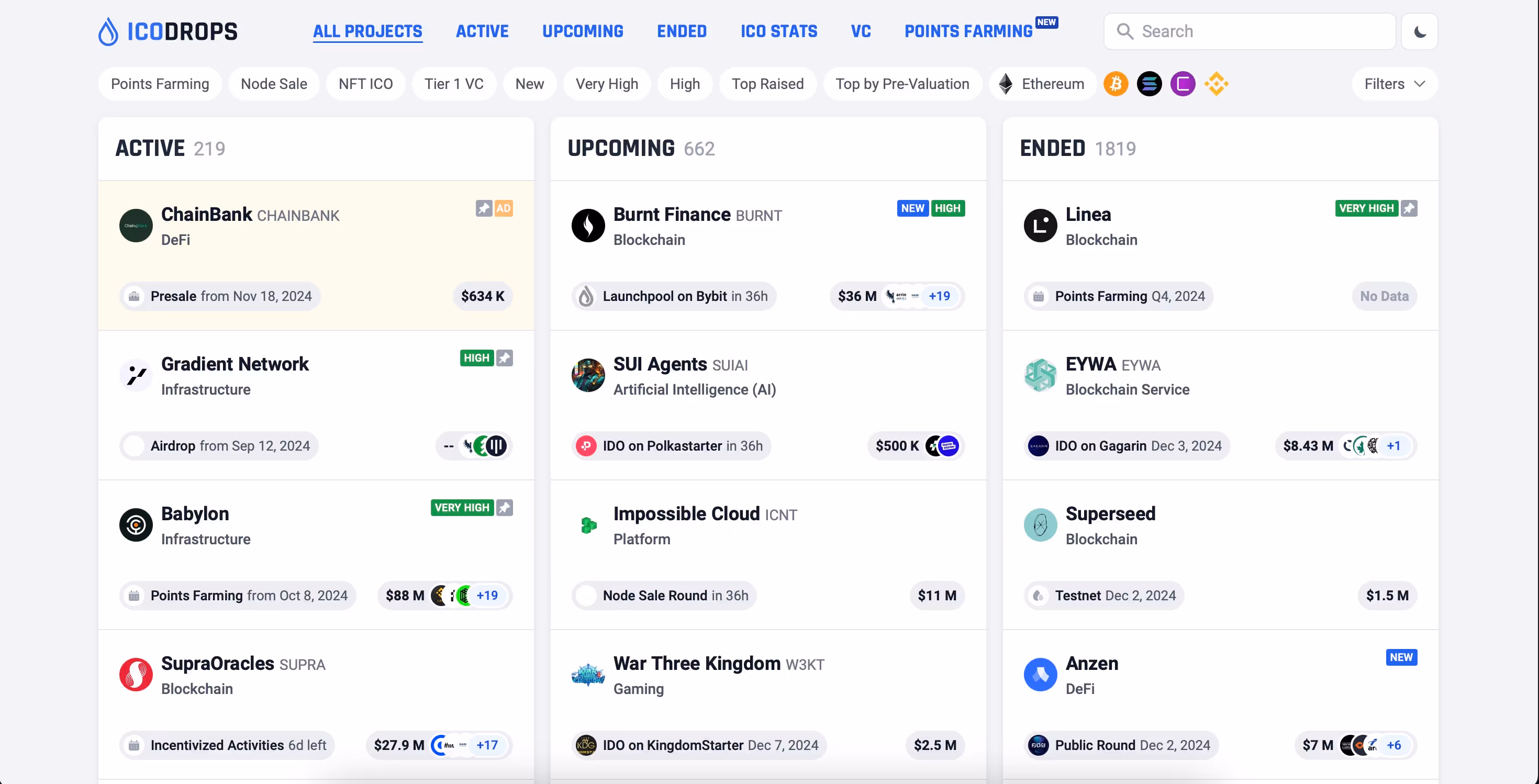This screenshot has width=1539, height=784.
Task: Filter by Bitcoin chain icon
Action: pyautogui.click(x=1116, y=84)
